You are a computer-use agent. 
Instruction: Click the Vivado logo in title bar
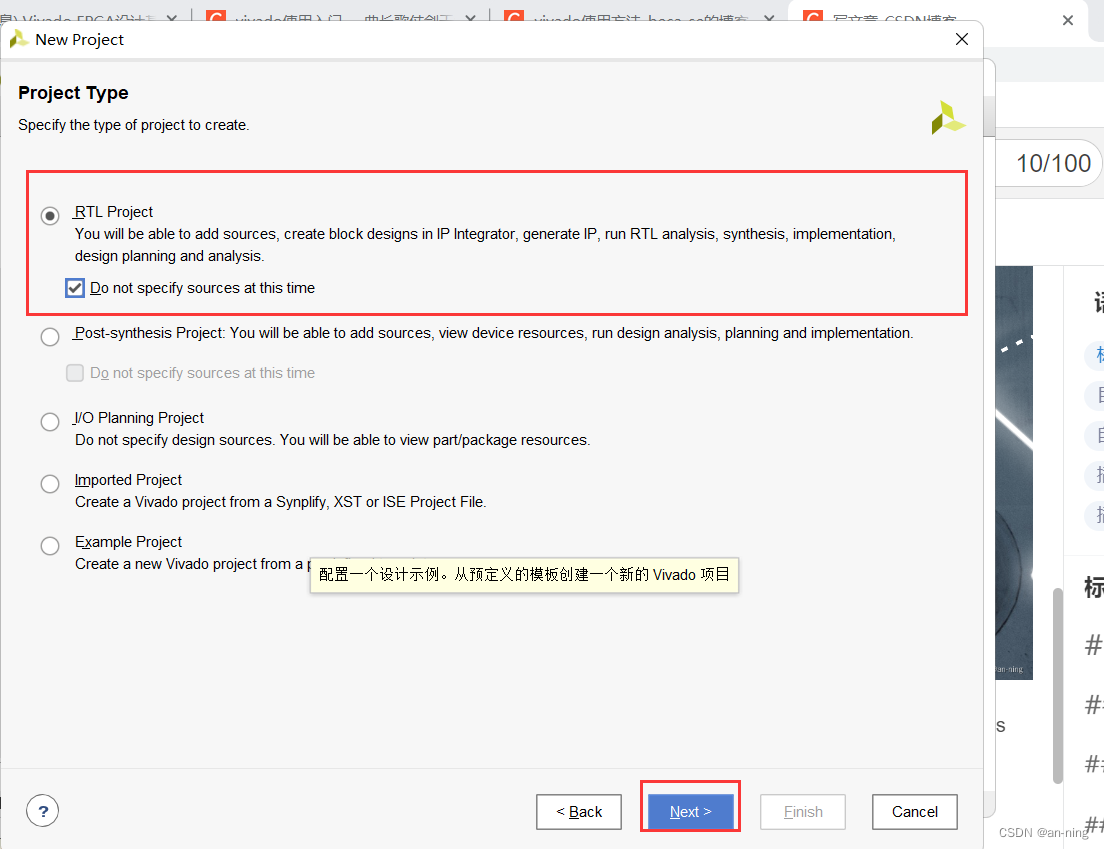(x=19, y=39)
